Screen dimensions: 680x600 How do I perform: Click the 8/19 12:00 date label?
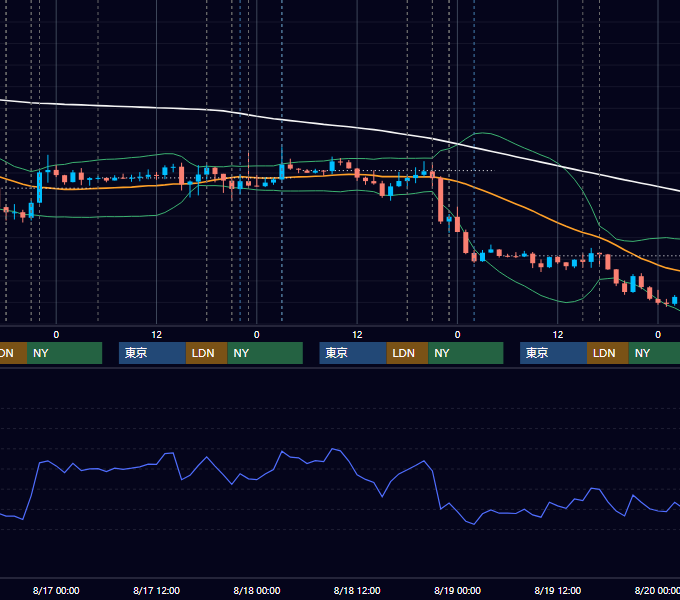(x=558, y=590)
